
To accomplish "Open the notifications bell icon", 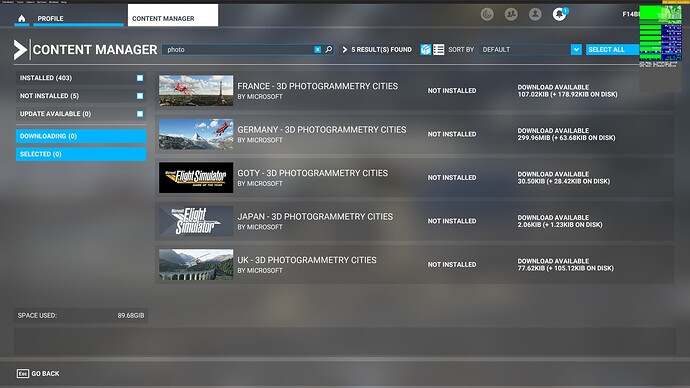I will pyautogui.click(x=559, y=15).
